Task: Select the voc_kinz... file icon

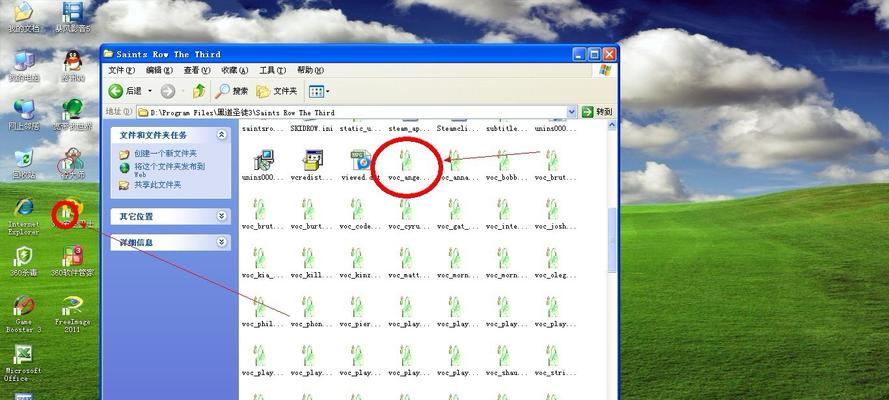Action: tap(357, 258)
